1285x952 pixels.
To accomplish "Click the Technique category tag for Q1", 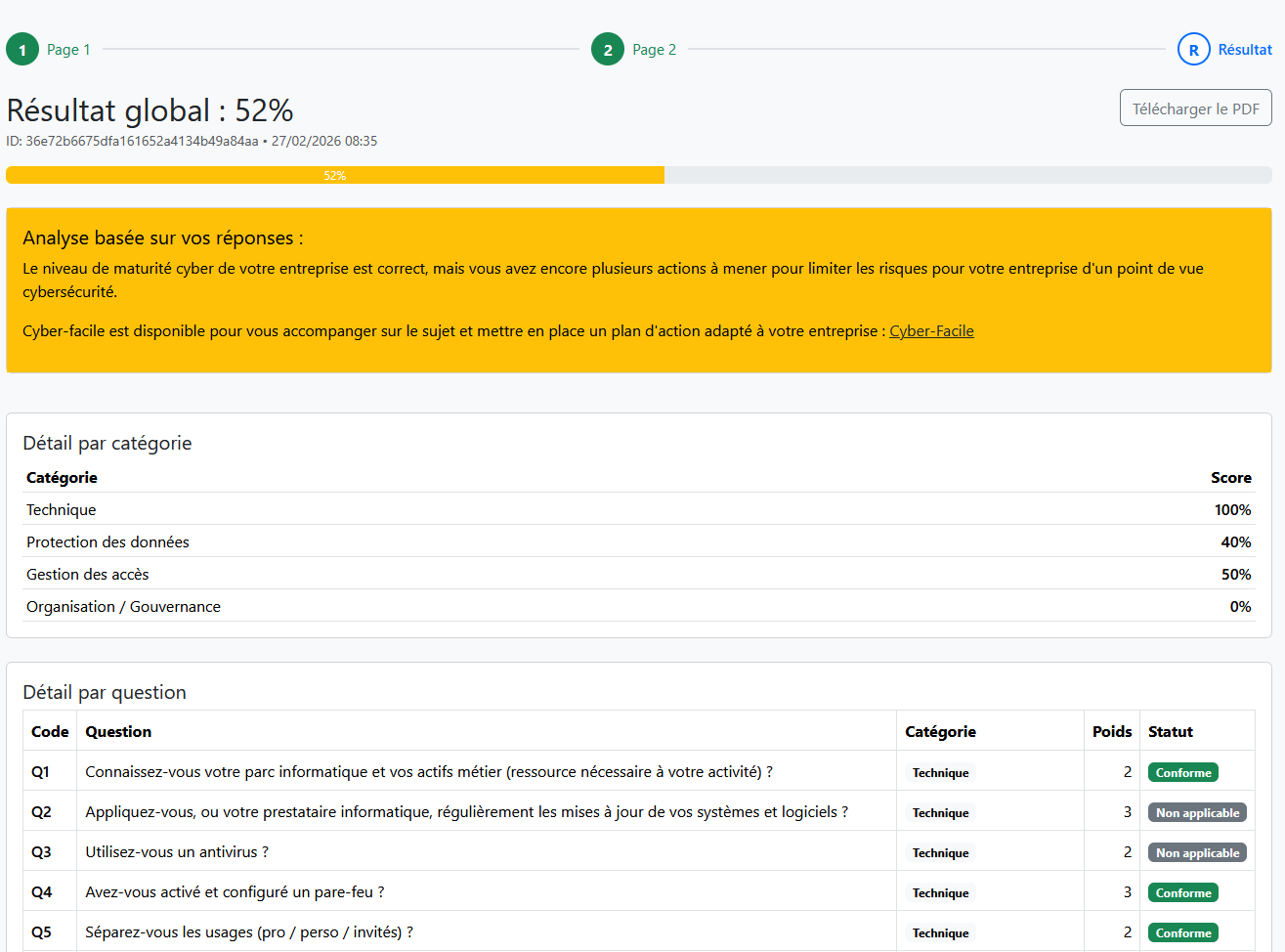I will point(940,773).
